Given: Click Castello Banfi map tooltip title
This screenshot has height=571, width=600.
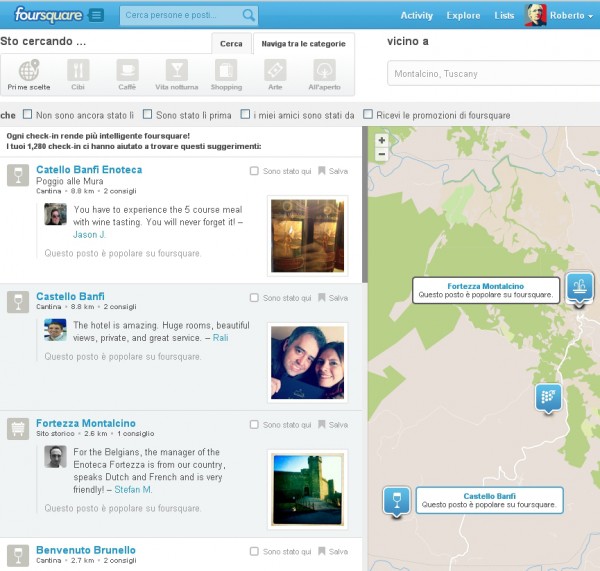Looking at the screenshot, I should click(489, 496).
